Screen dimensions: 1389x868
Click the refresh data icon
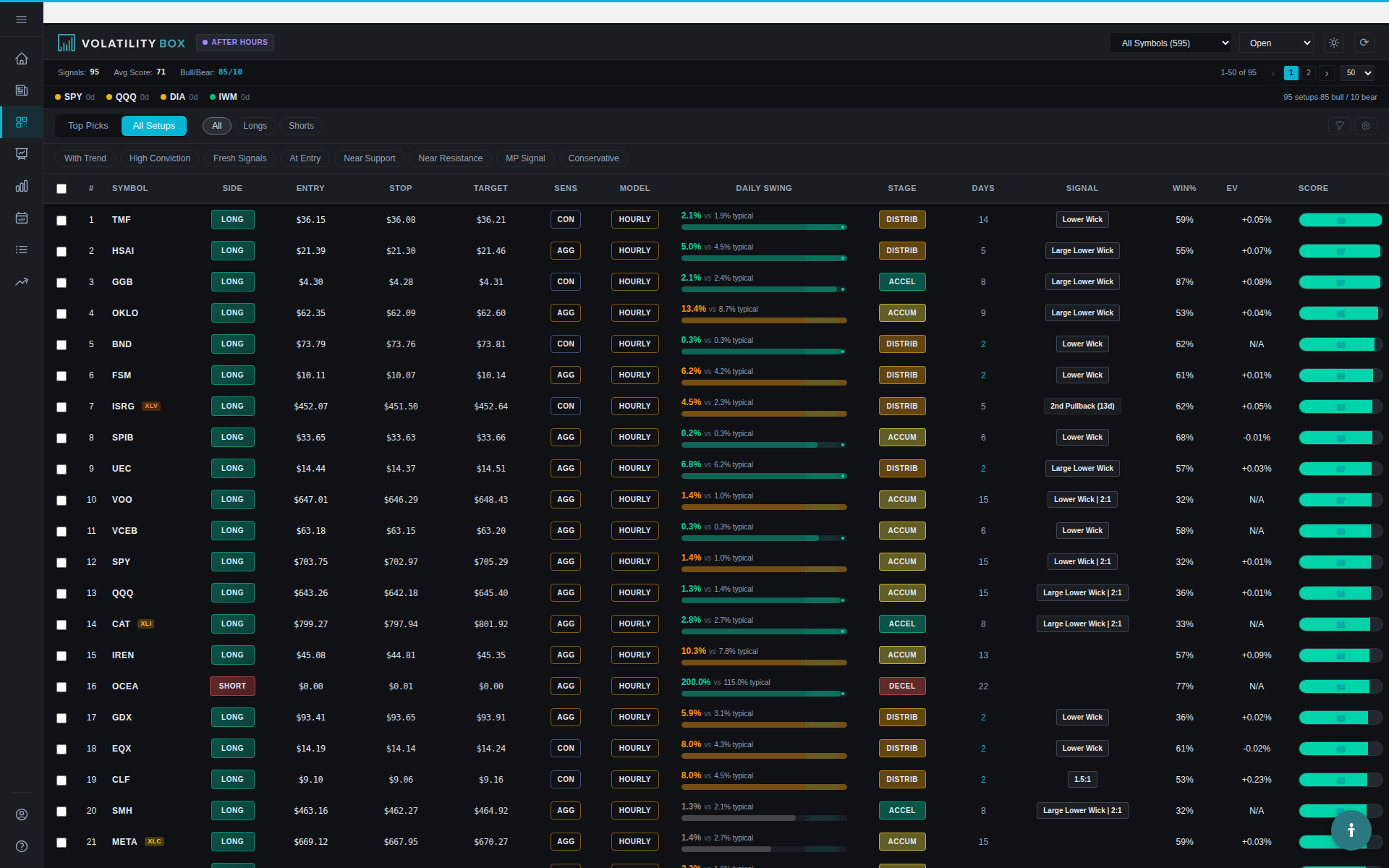(x=1364, y=43)
